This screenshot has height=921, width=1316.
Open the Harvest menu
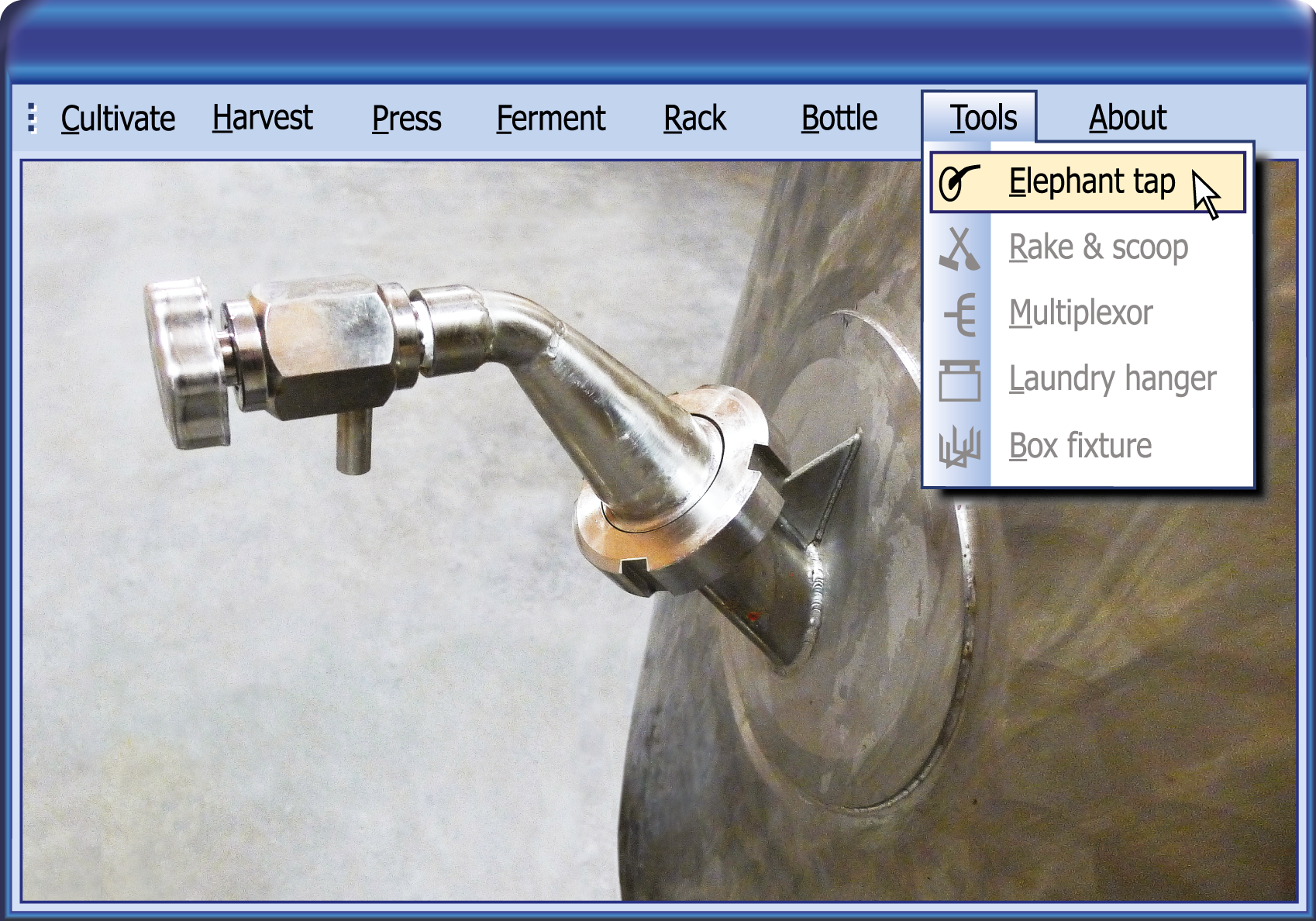point(262,119)
